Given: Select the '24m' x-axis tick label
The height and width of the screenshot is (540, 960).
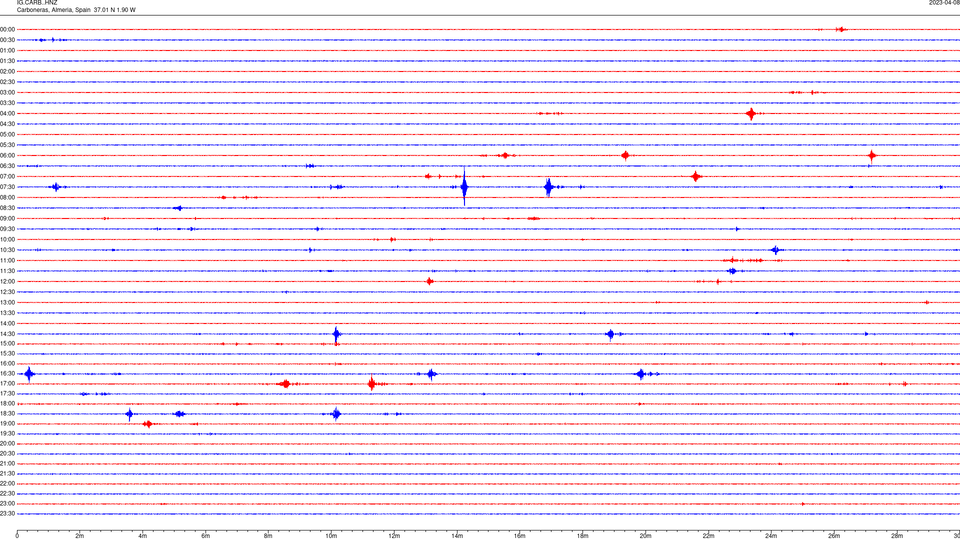Looking at the screenshot, I should (x=771, y=536).
